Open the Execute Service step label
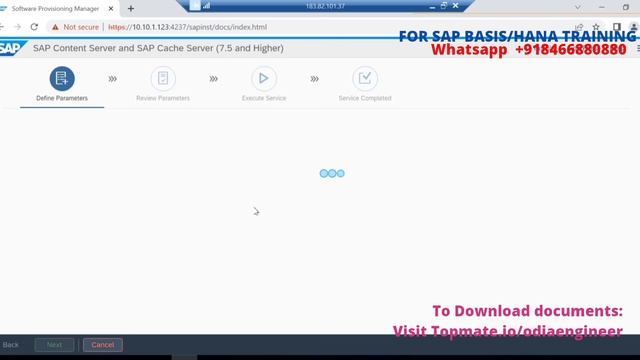This screenshot has width=640, height=360. coord(264,98)
